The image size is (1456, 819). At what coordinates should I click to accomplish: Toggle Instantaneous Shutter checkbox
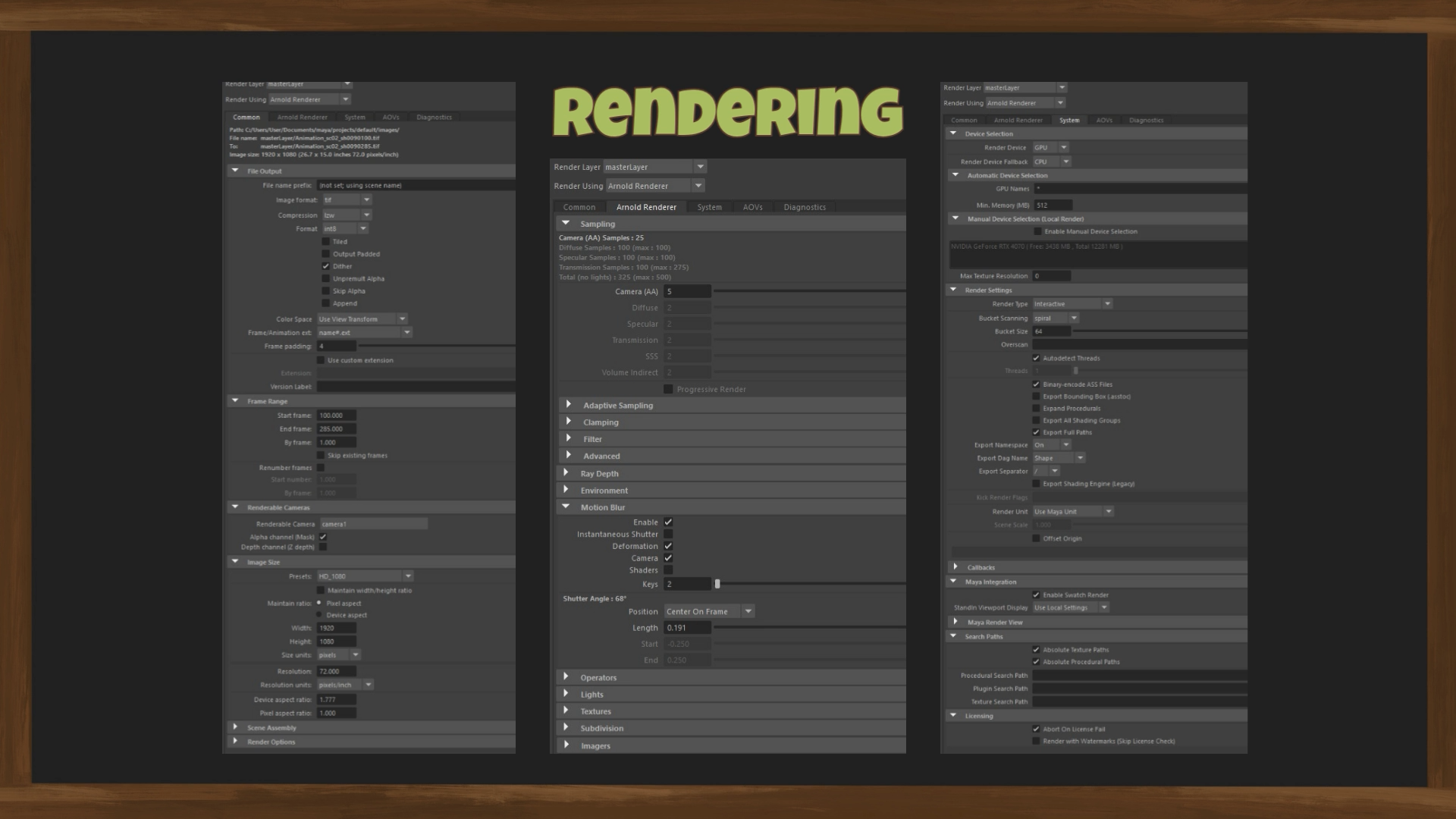tap(668, 534)
